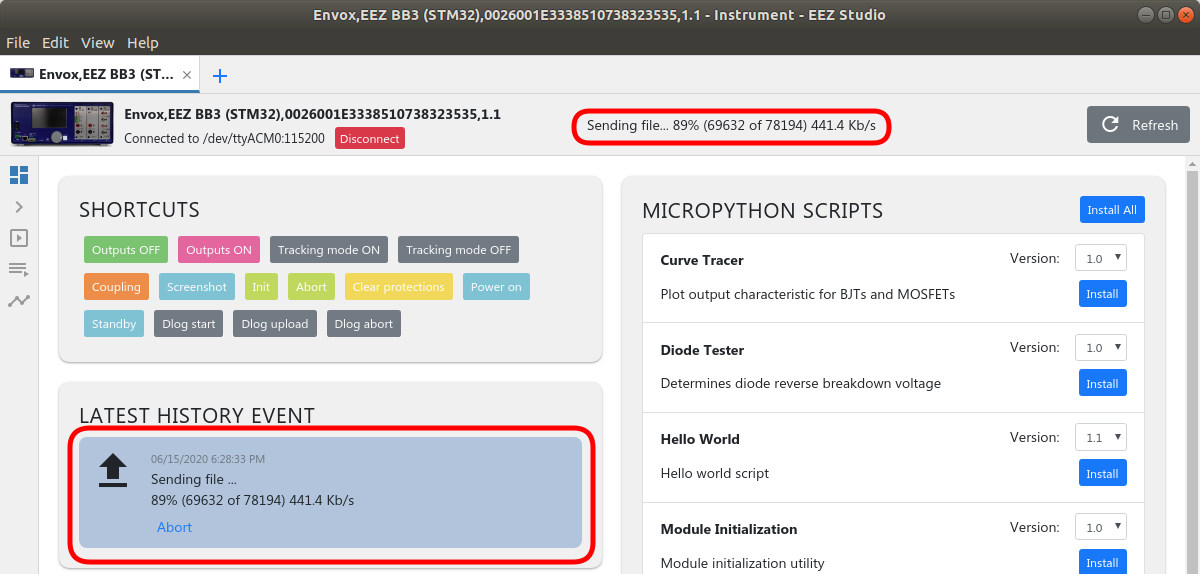Open the Help menu
Image resolution: width=1200 pixels, height=574 pixels.
(143, 43)
